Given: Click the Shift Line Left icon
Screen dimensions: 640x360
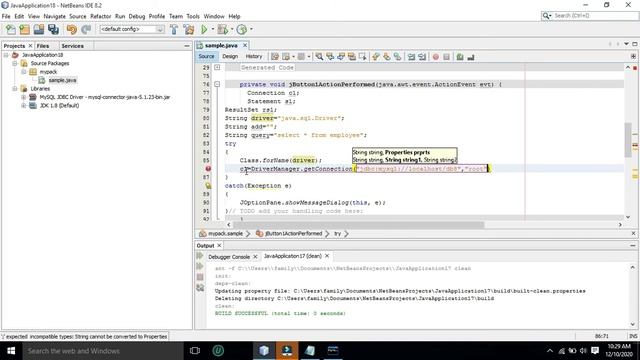Looking at the screenshot, I should pos(411,57).
